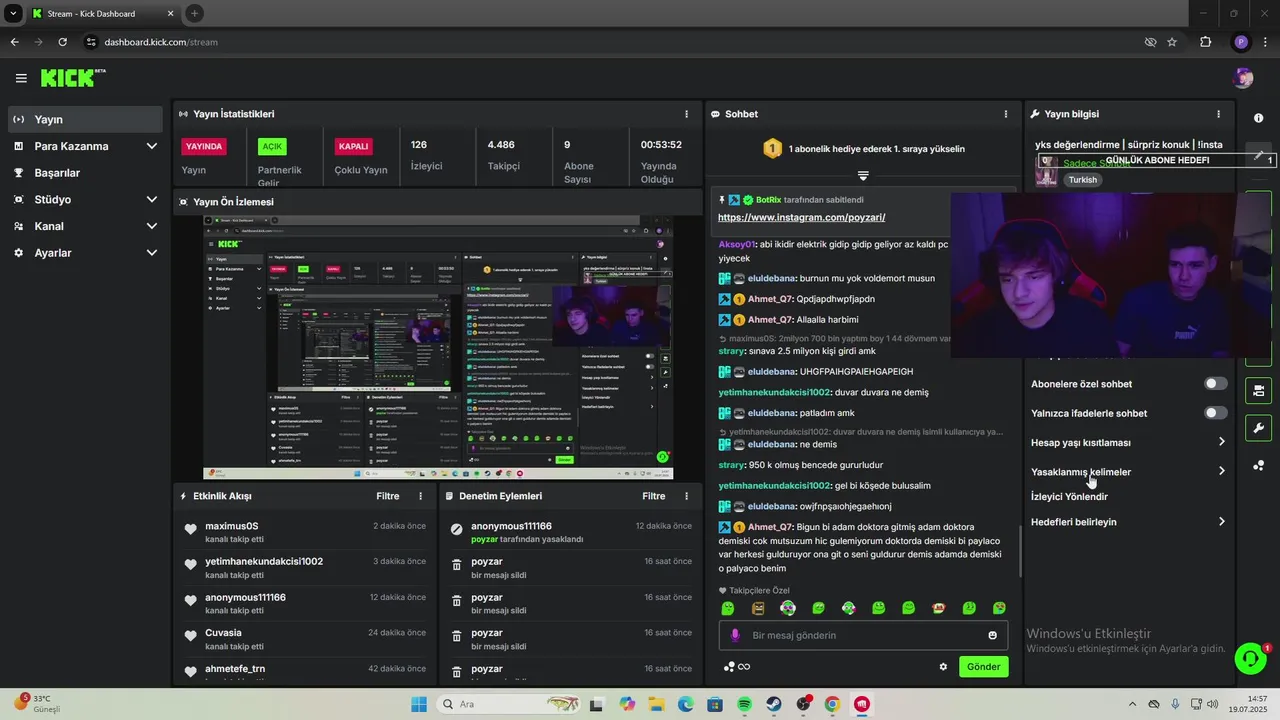The width and height of the screenshot is (1280, 720).
Task: Open Hedefleri belirleyin arrow
Action: (x=1221, y=521)
